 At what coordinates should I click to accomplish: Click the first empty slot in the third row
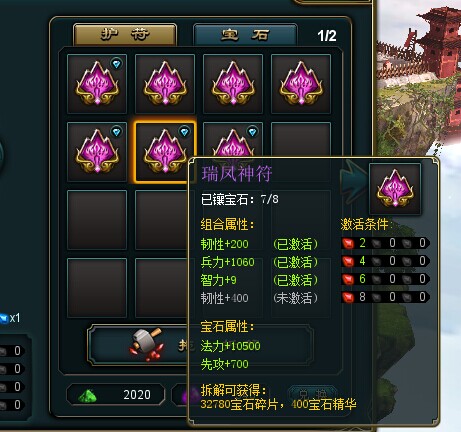[97, 220]
